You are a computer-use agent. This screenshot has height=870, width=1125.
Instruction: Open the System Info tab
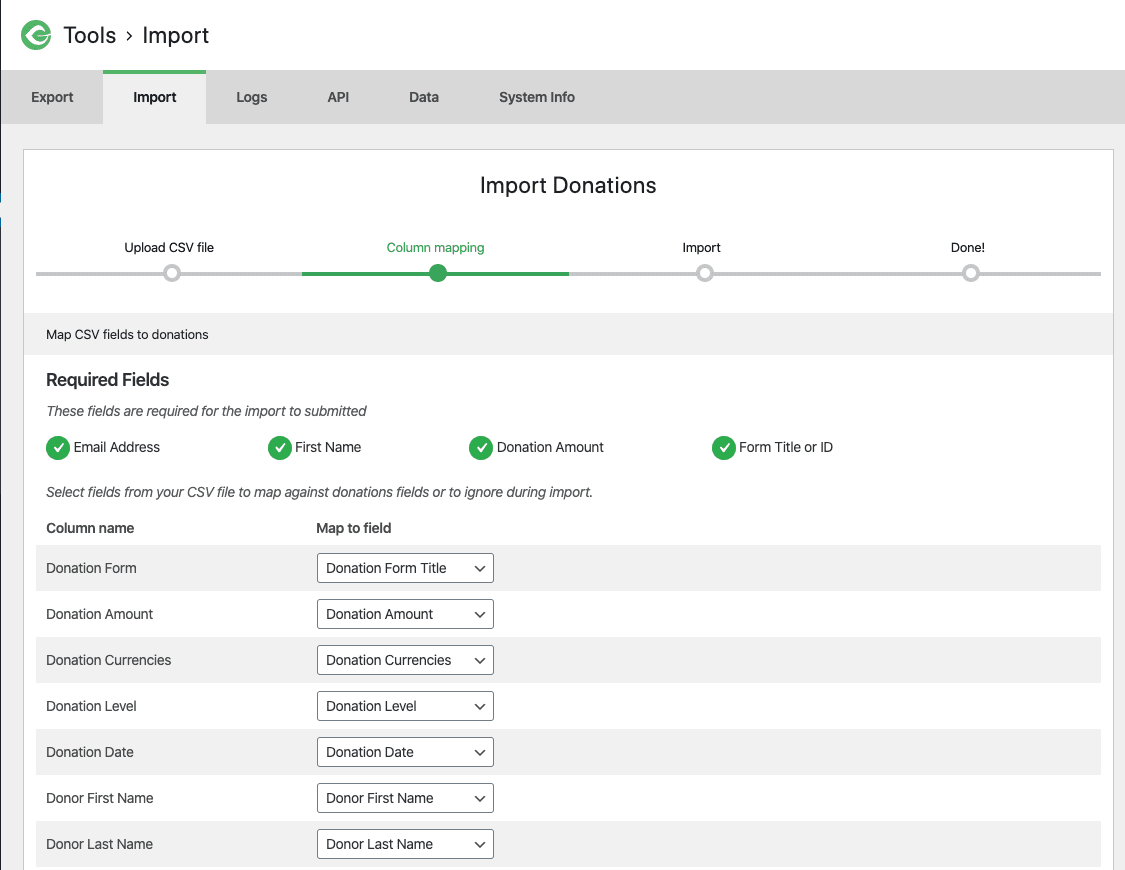tap(537, 97)
